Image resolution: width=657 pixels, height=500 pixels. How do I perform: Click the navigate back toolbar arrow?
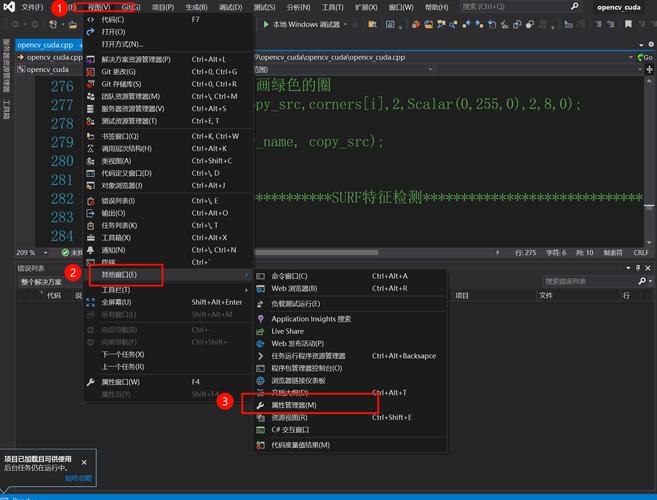pyautogui.click(x=15, y=24)
